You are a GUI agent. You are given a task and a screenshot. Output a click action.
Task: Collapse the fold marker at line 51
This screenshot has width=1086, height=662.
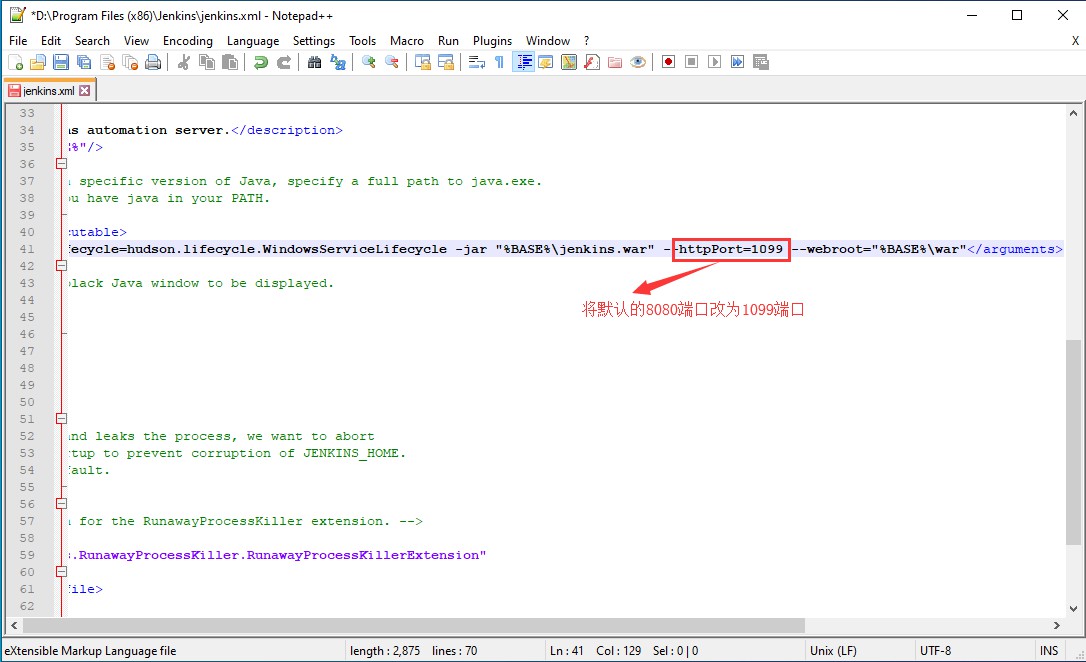61,419
